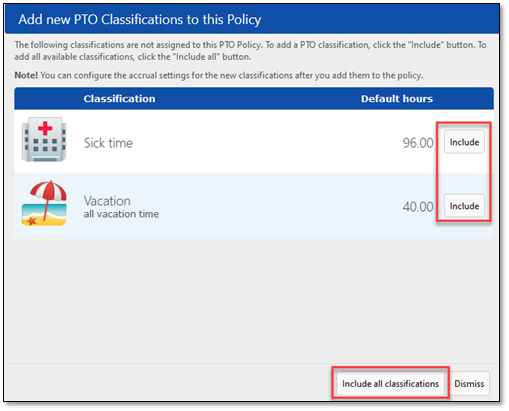Click the Default hours column header
The height and width of the screenshot is (411, 509).
397,99
